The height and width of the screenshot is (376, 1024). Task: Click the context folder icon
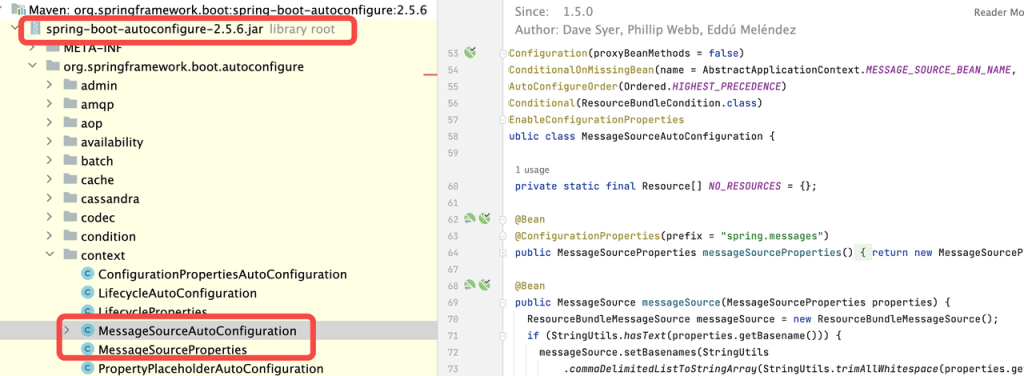70,255
